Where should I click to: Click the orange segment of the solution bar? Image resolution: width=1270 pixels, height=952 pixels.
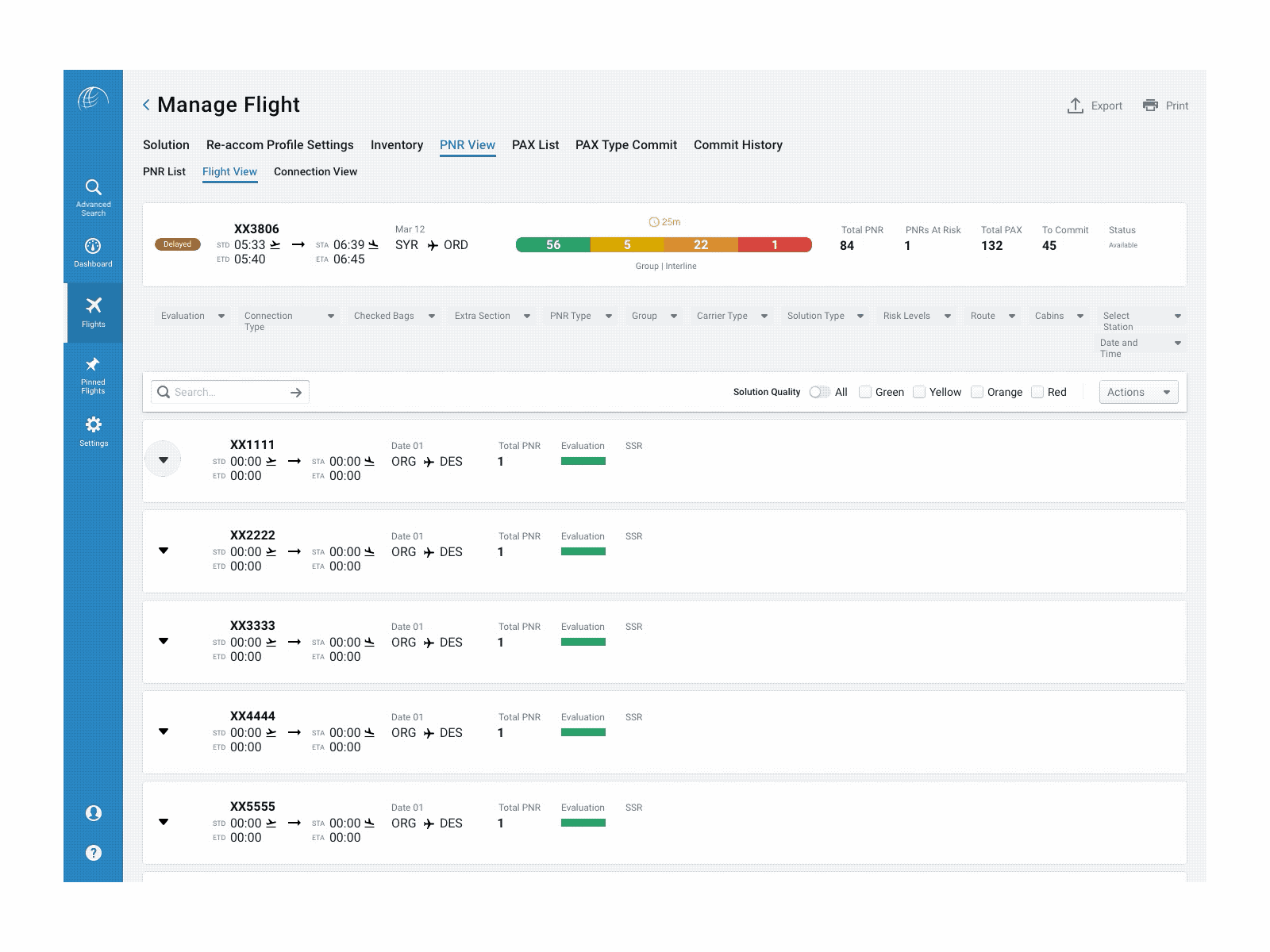(x=700, y=245)
